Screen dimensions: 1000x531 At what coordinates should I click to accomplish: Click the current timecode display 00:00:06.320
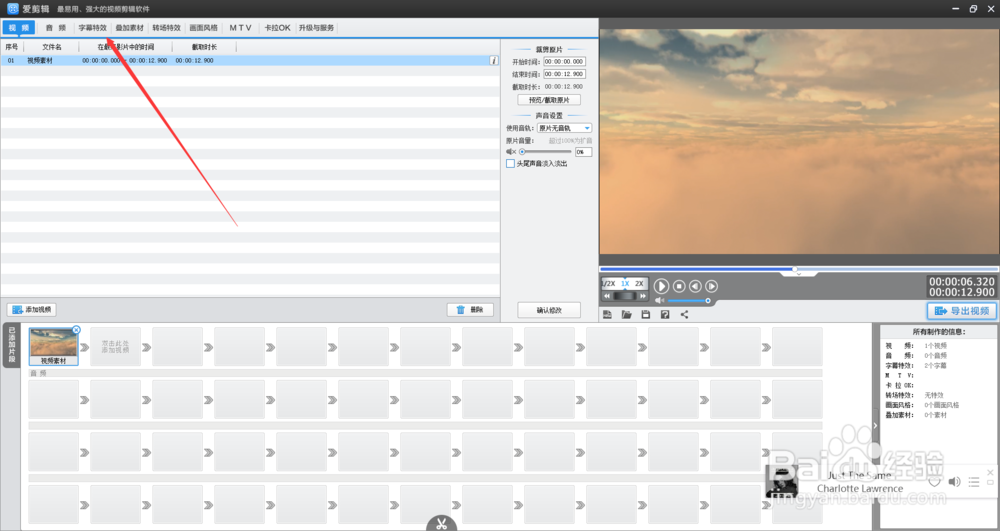(x=962, y=281)
